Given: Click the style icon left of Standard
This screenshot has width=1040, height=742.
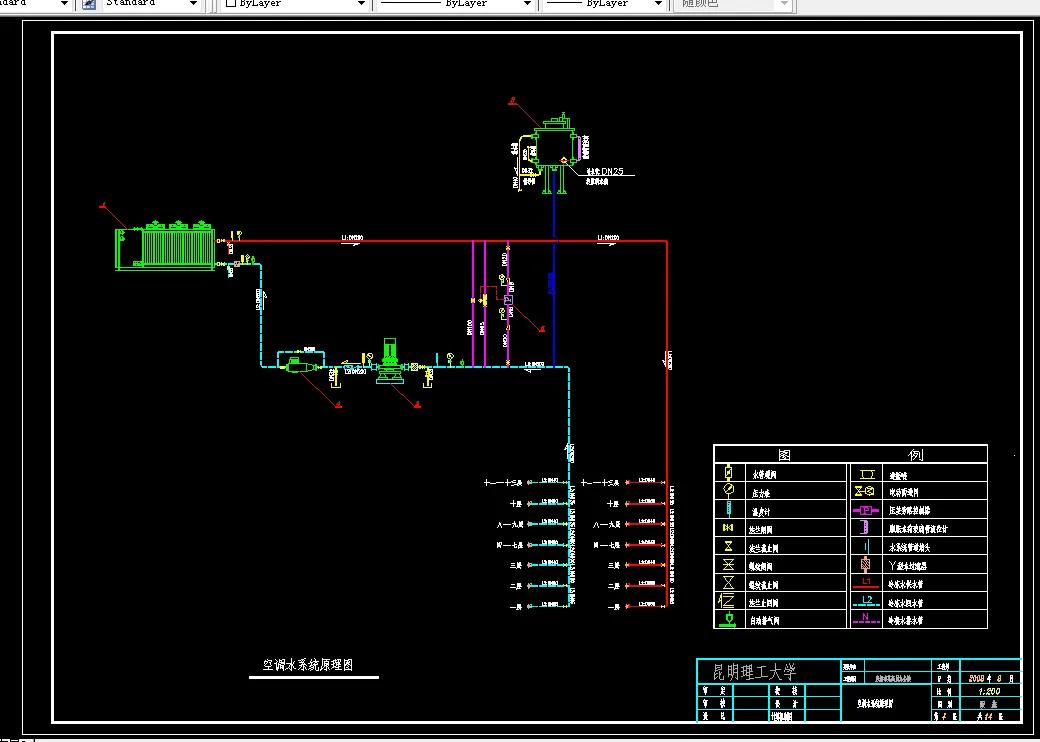Looking at the screenshot, I should coord(89,3).
